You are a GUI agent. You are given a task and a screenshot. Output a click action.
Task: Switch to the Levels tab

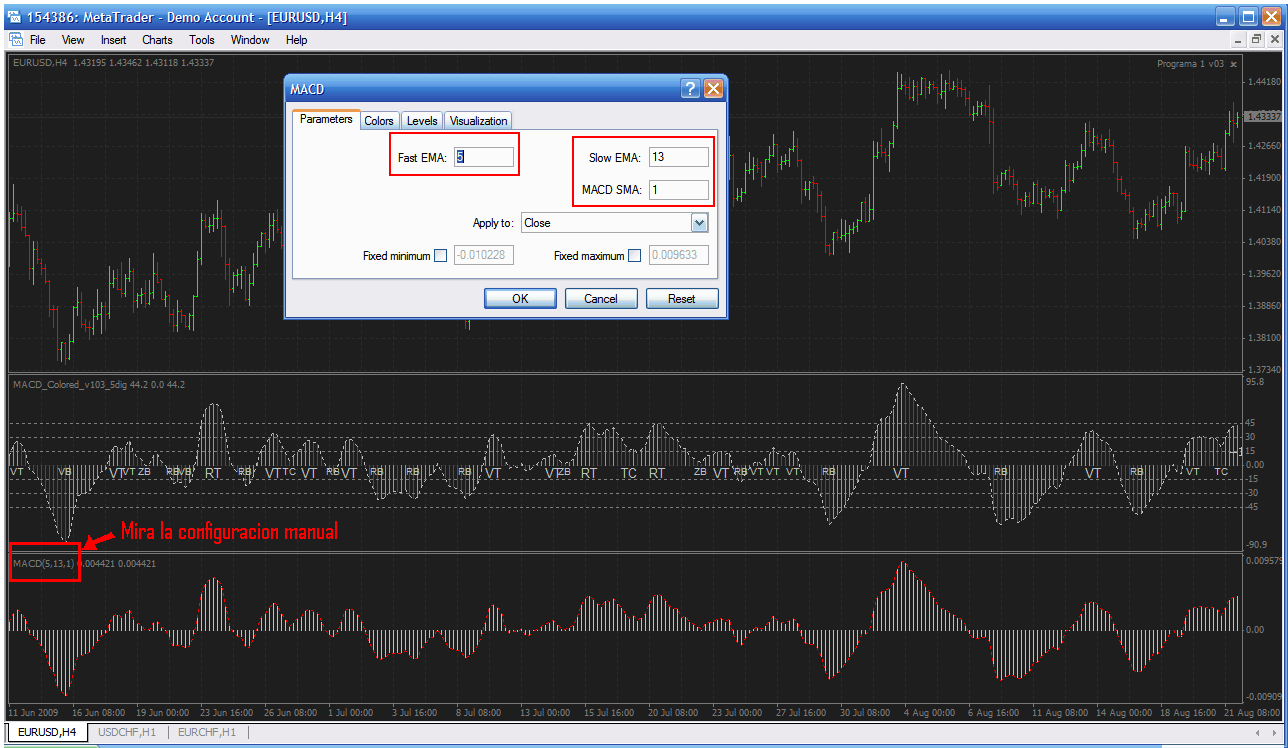[x=422, y=120]
